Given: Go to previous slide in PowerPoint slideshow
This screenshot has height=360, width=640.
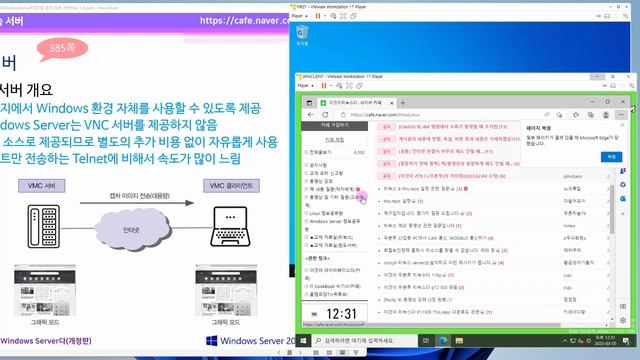Looking at the screenshot, I should [279, 352].
